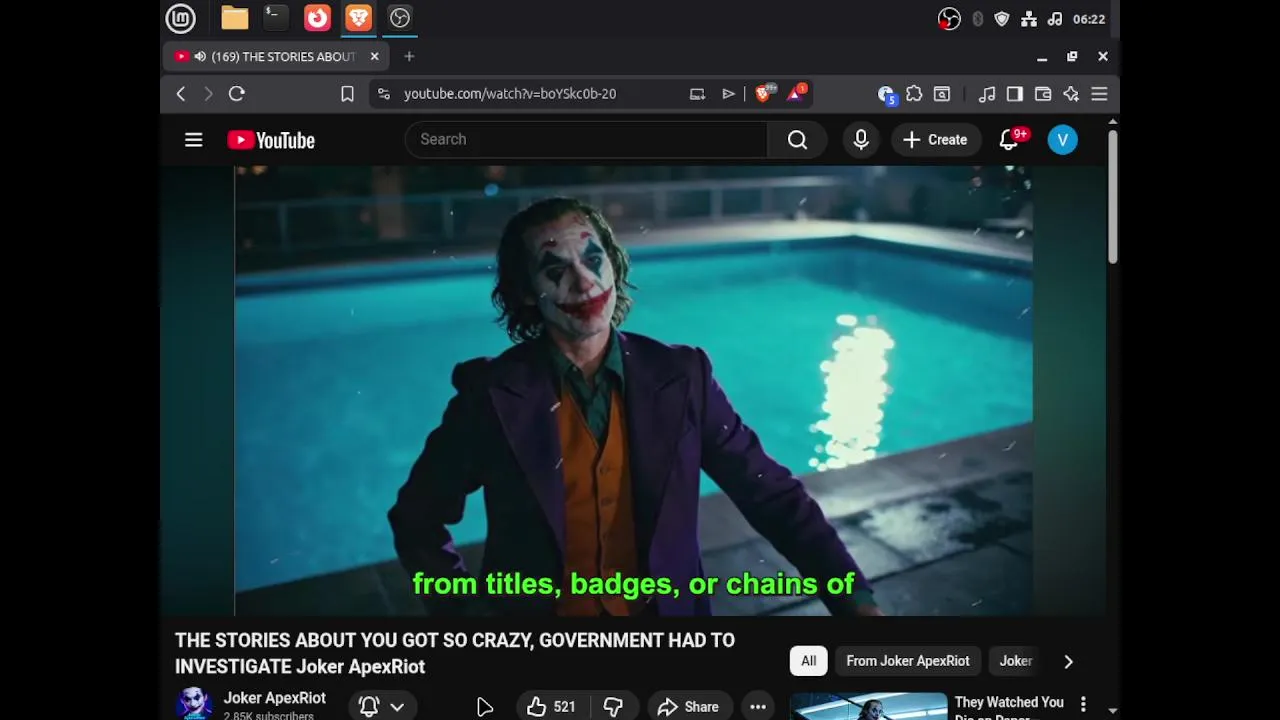Open the Brave main hamburger menu
Image resolution: width=1280 pixels, height=720 pixels.
[x=1099, y=94]
